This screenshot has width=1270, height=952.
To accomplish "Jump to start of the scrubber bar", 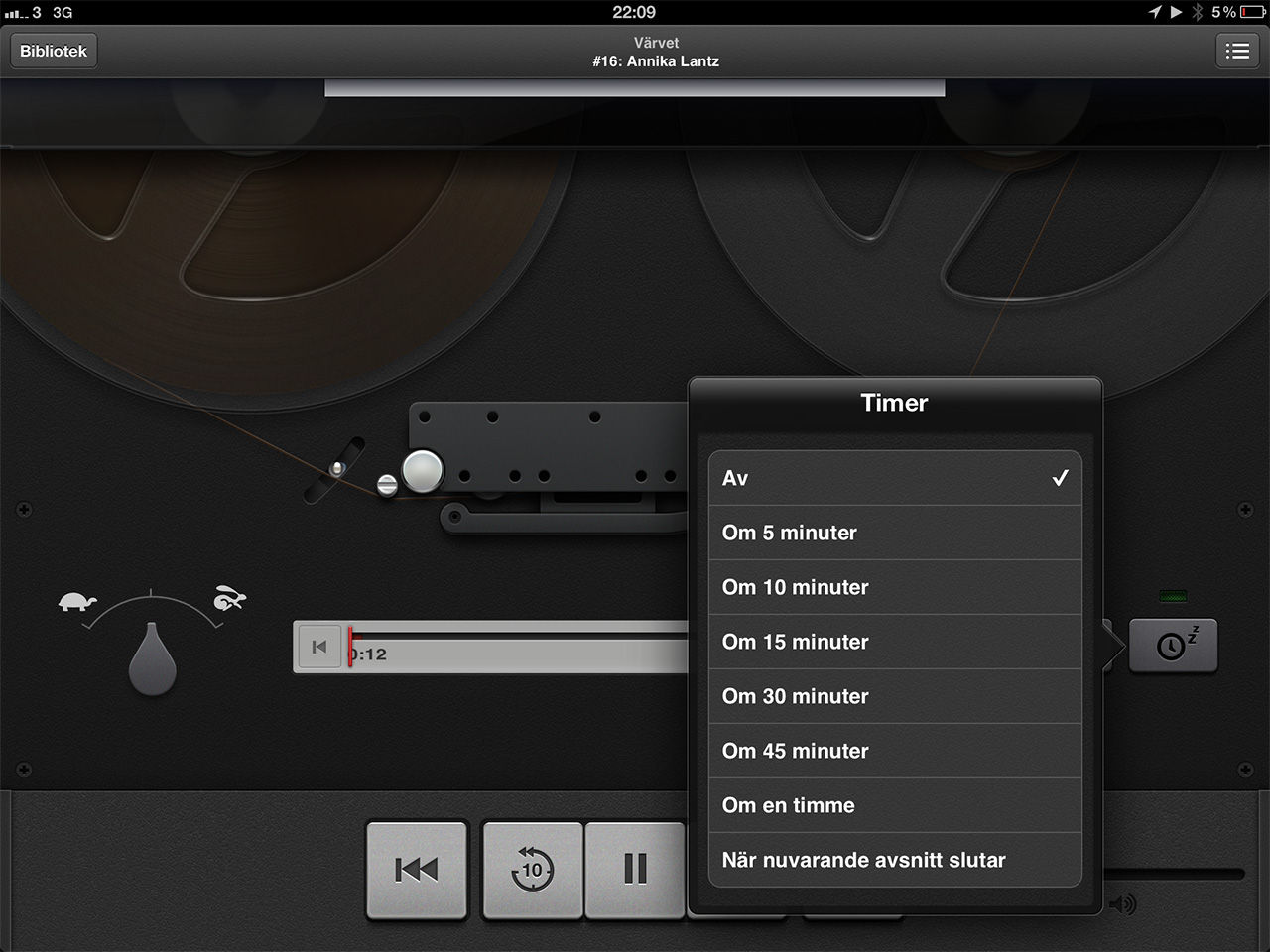I will coord(319,647).
